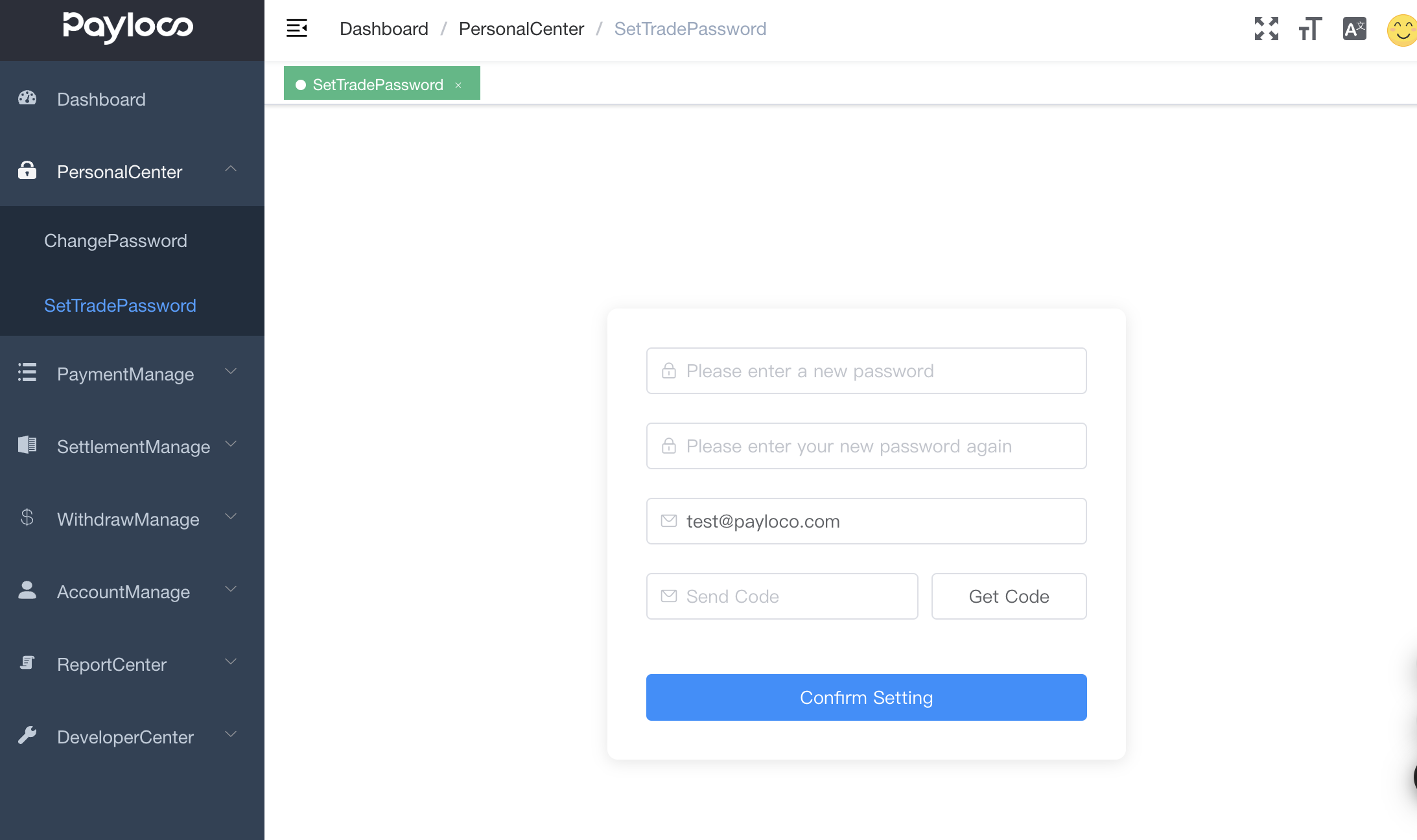Collapse the PersonalCenter menu chevron
1417x840 pixels.
tap(231, 169)
